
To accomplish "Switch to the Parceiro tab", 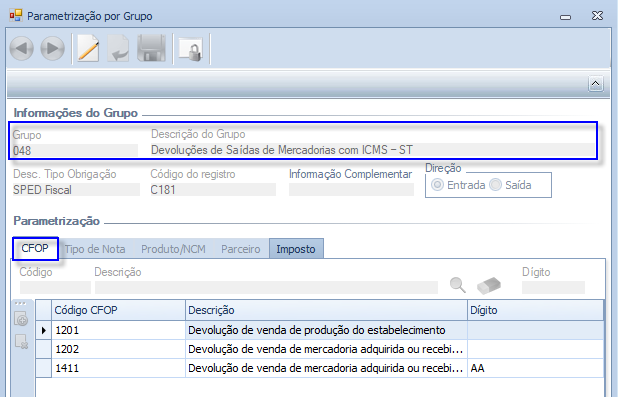I will (241, 249).
